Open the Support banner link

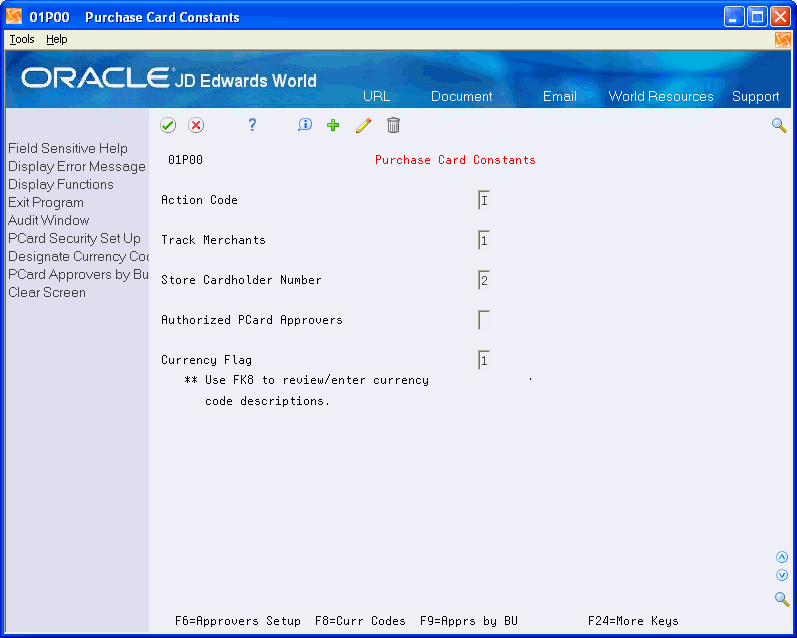[755, 96]
